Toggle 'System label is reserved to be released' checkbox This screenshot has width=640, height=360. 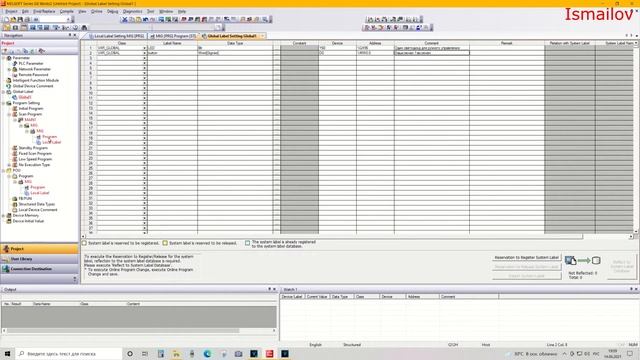click(x=165, y=243)
